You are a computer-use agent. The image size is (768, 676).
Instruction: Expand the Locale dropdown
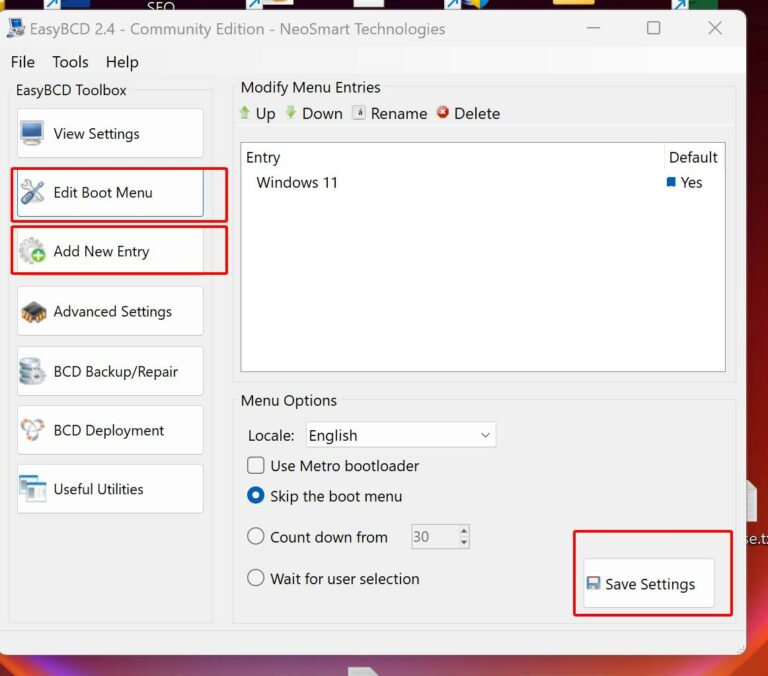pyautogui.click(x=400, y=435)
